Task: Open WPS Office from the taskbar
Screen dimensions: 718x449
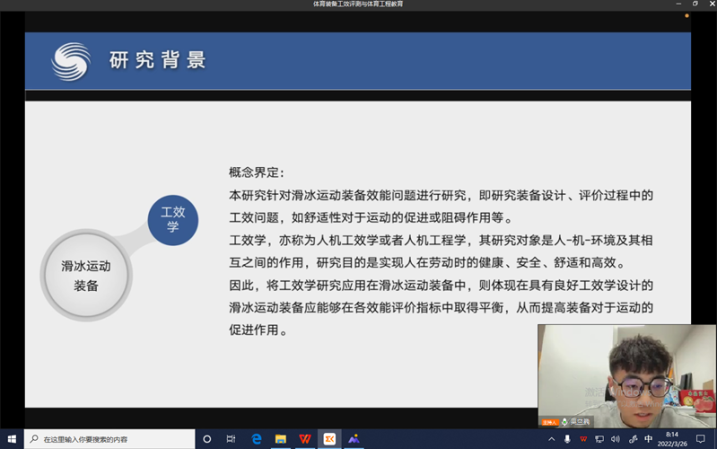Action: 305,439
